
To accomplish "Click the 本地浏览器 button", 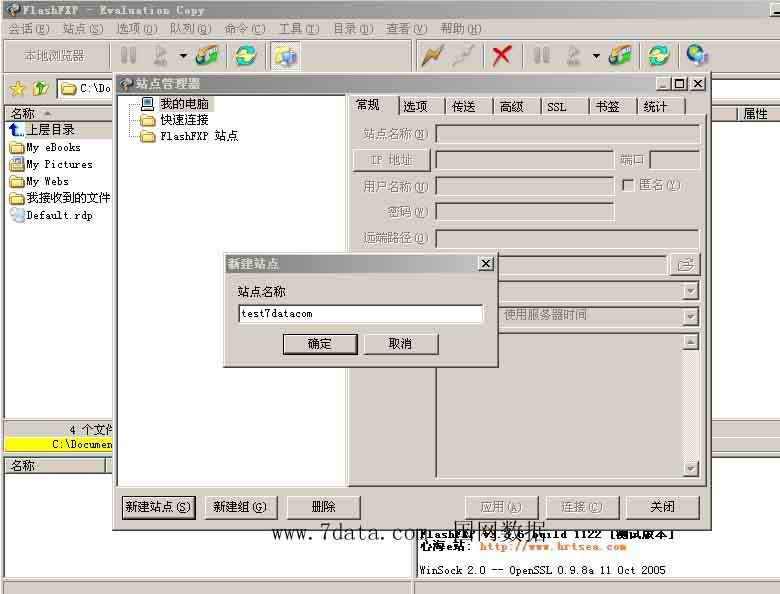I will pos(54,55).
